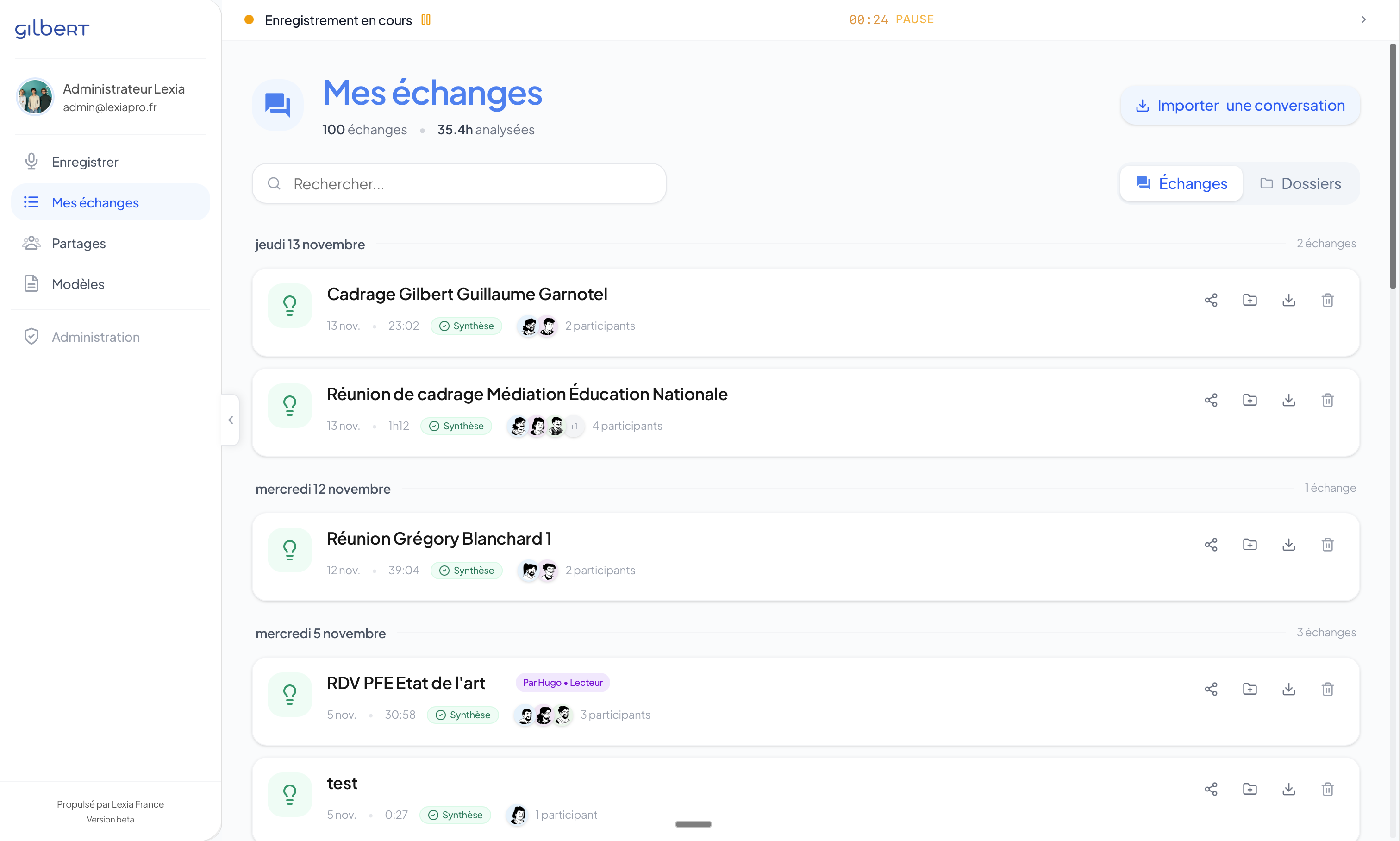The height and width of the screenshot is (841, 1400).
Task: Add RDV PFE Etat de l'art to folder
Action: click(1250, 689)
